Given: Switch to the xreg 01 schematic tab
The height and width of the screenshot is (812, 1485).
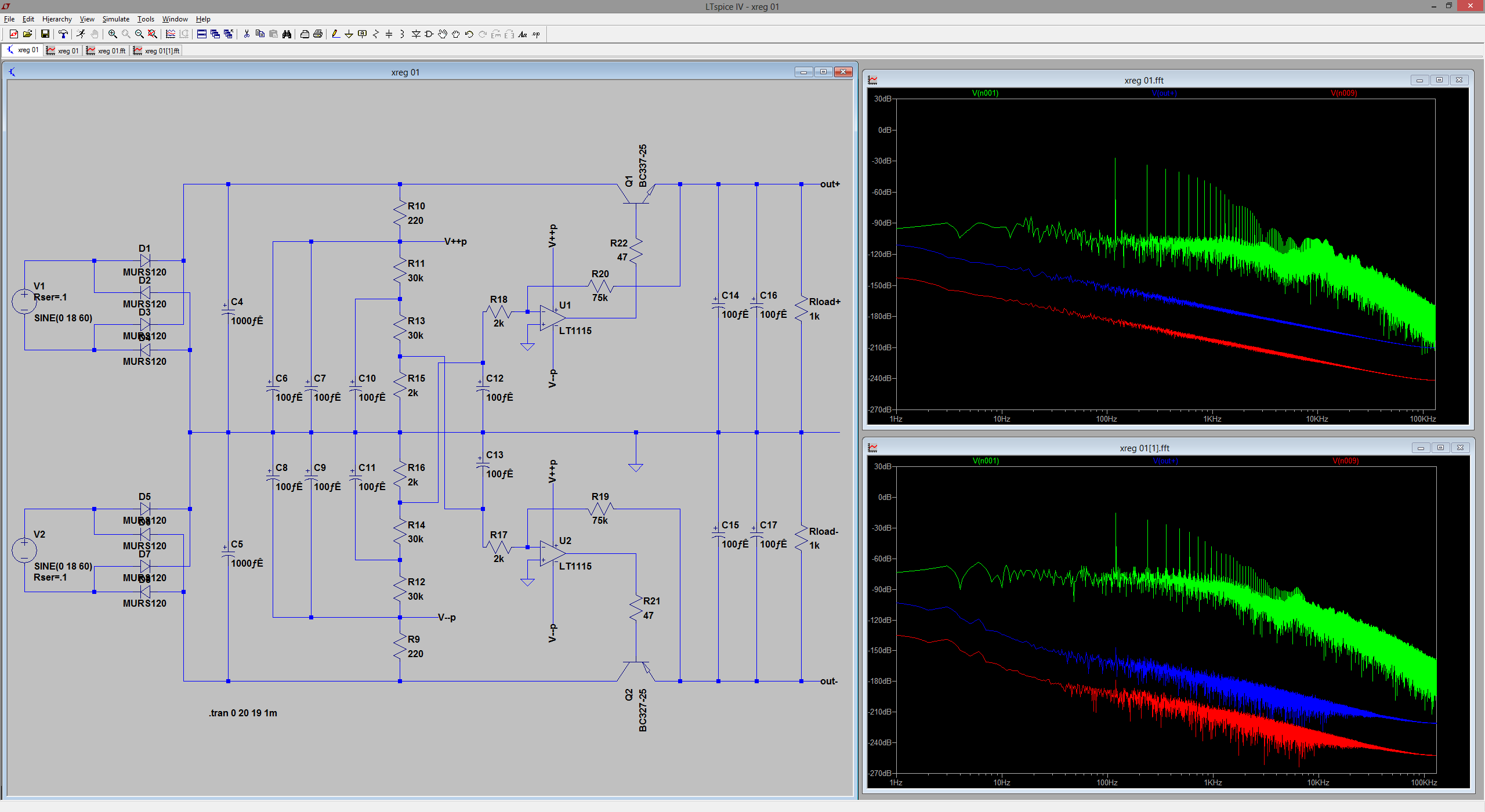Looking at the screenshot, I should [22, 50].
